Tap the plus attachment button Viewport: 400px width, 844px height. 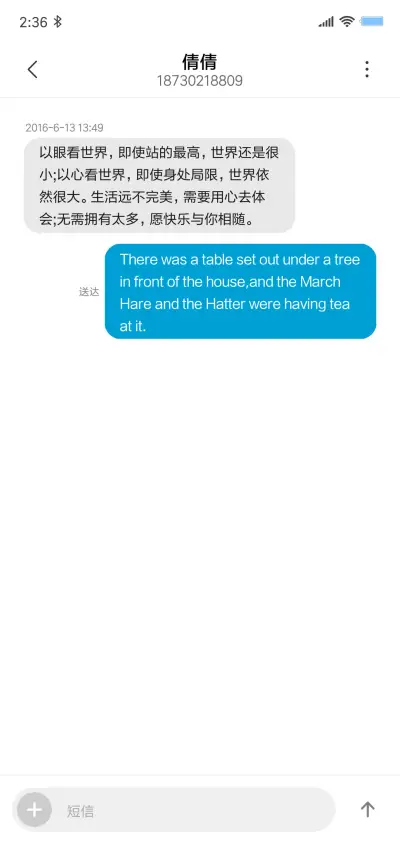[x=34, y=810]
